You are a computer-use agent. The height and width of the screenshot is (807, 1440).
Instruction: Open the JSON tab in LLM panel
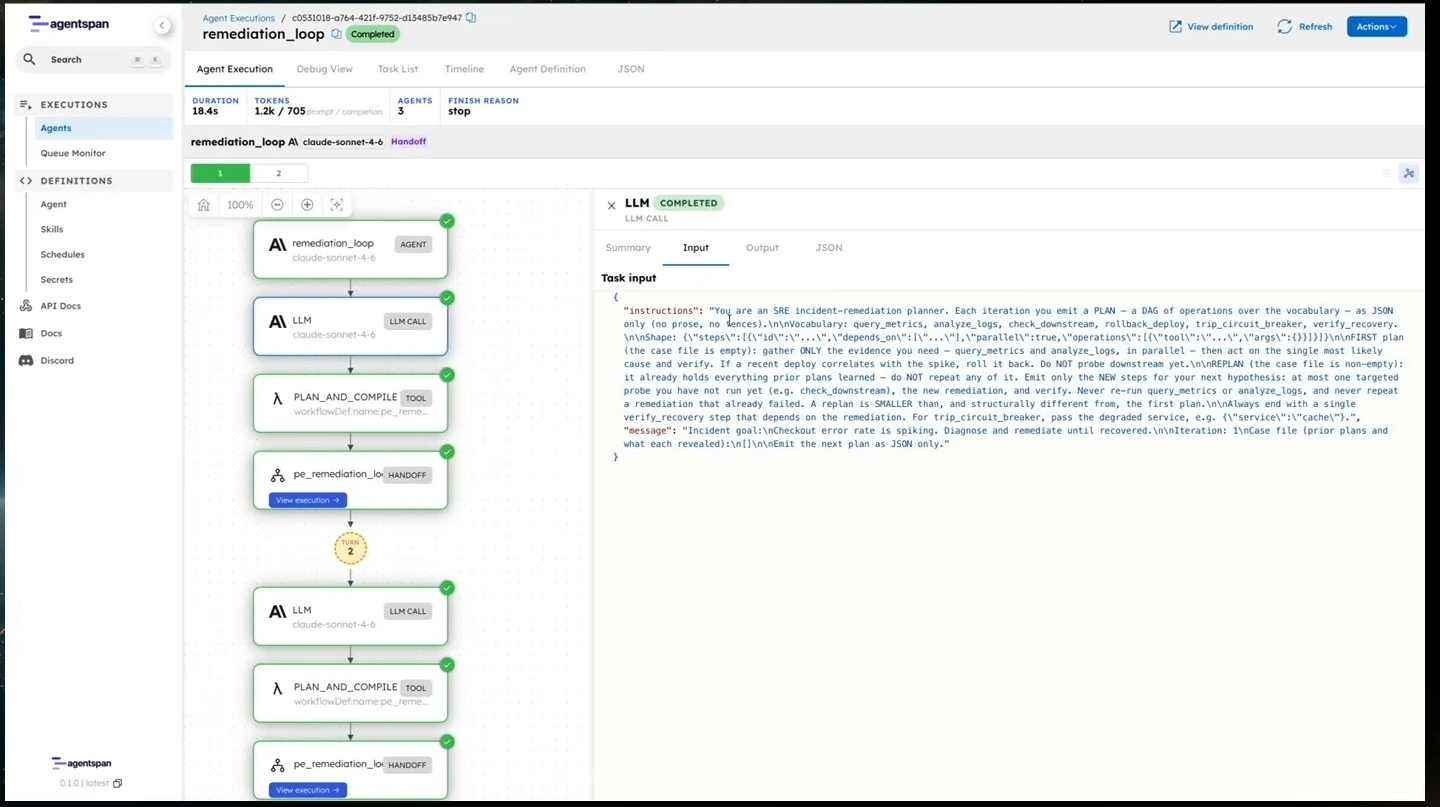click(x=829, y=248)
